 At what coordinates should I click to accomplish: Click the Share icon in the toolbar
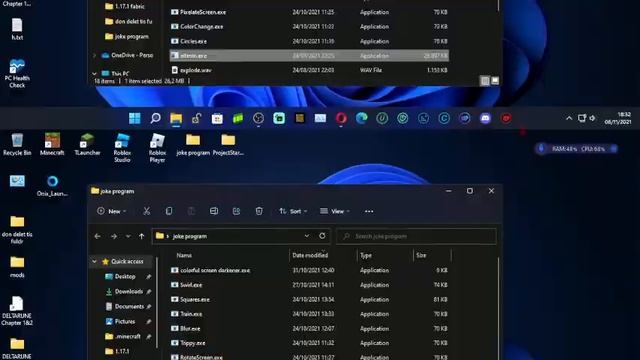pyautogui.click(x=236, y=211)
